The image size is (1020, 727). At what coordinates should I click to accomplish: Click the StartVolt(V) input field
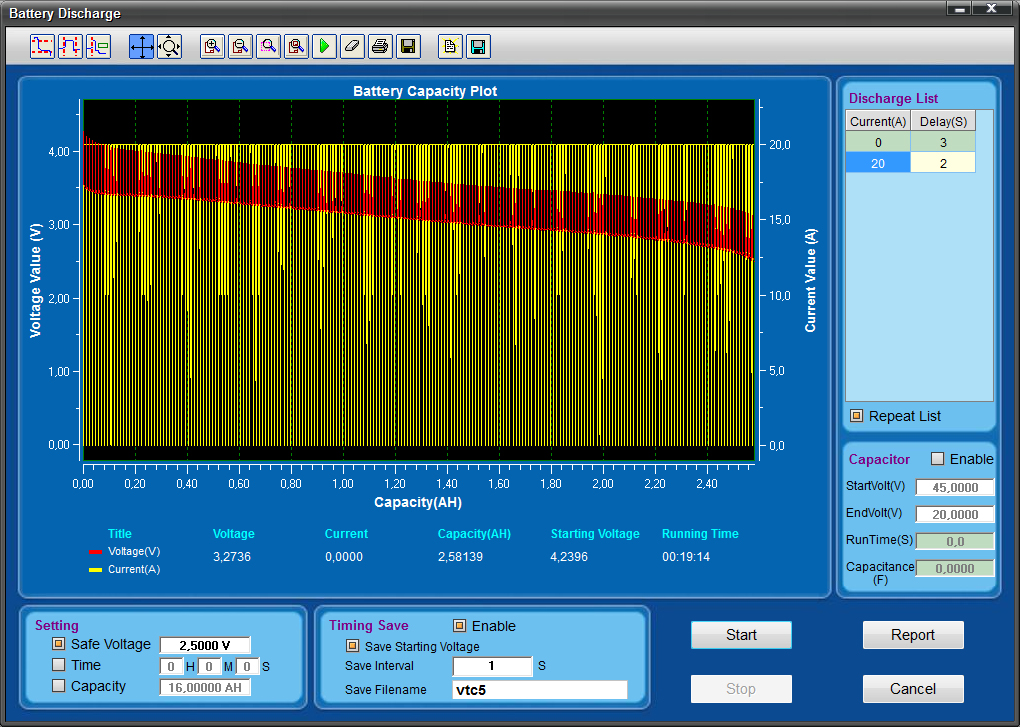coord(955,487)
